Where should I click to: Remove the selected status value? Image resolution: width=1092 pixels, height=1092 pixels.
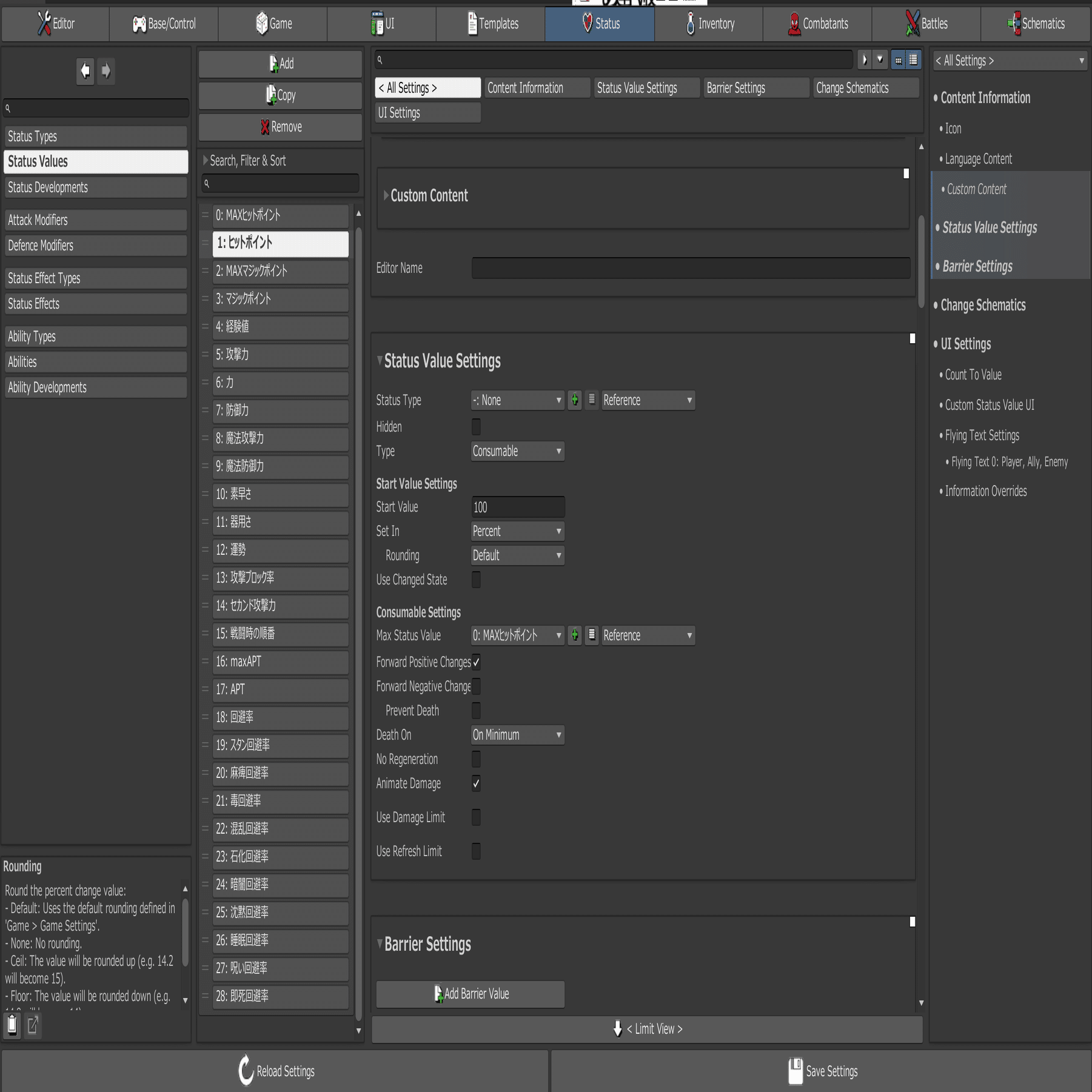280,127
